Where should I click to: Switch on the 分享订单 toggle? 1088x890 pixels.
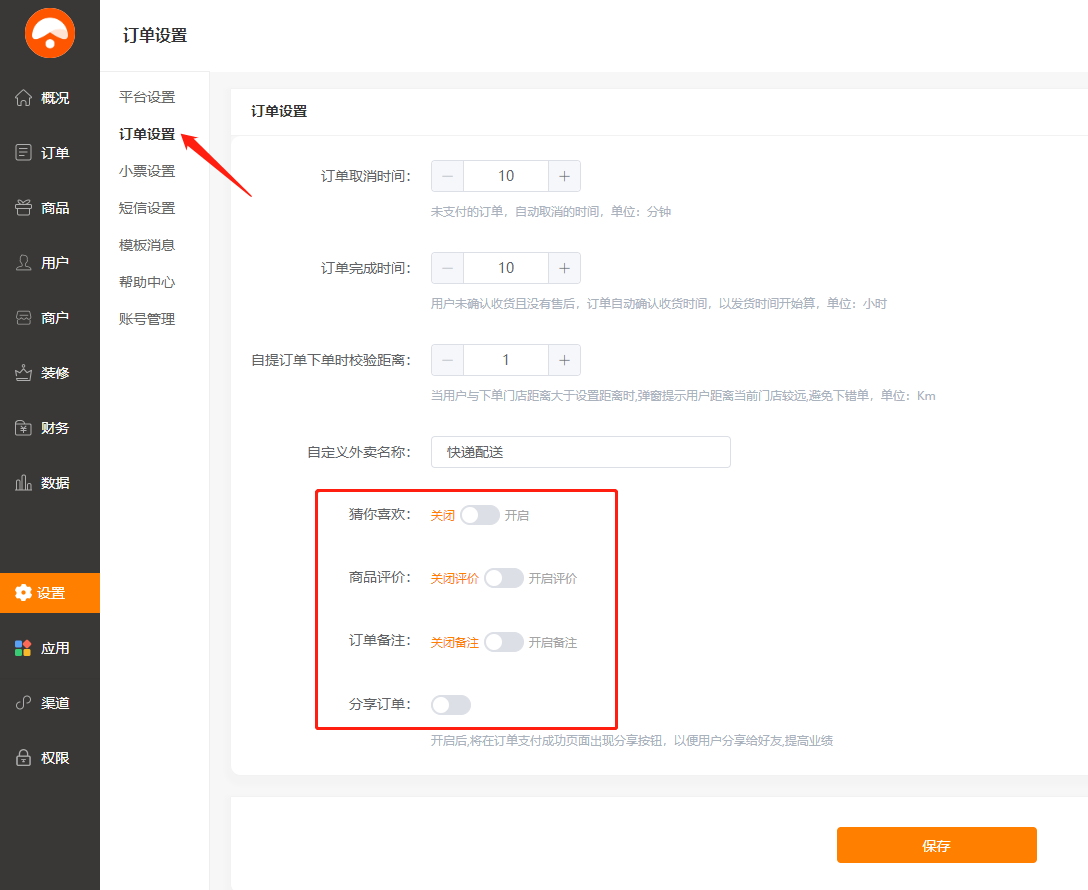(451, 705)
